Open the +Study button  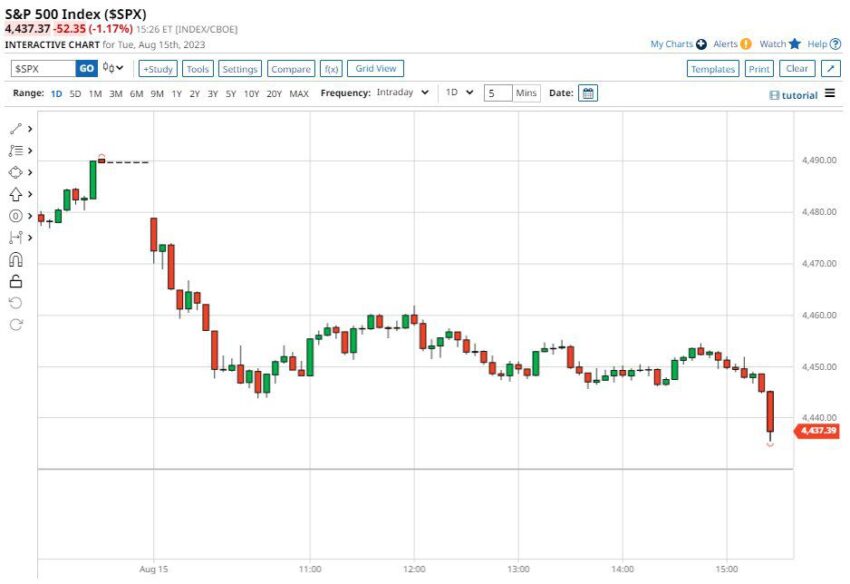click(x=158, y=69)
